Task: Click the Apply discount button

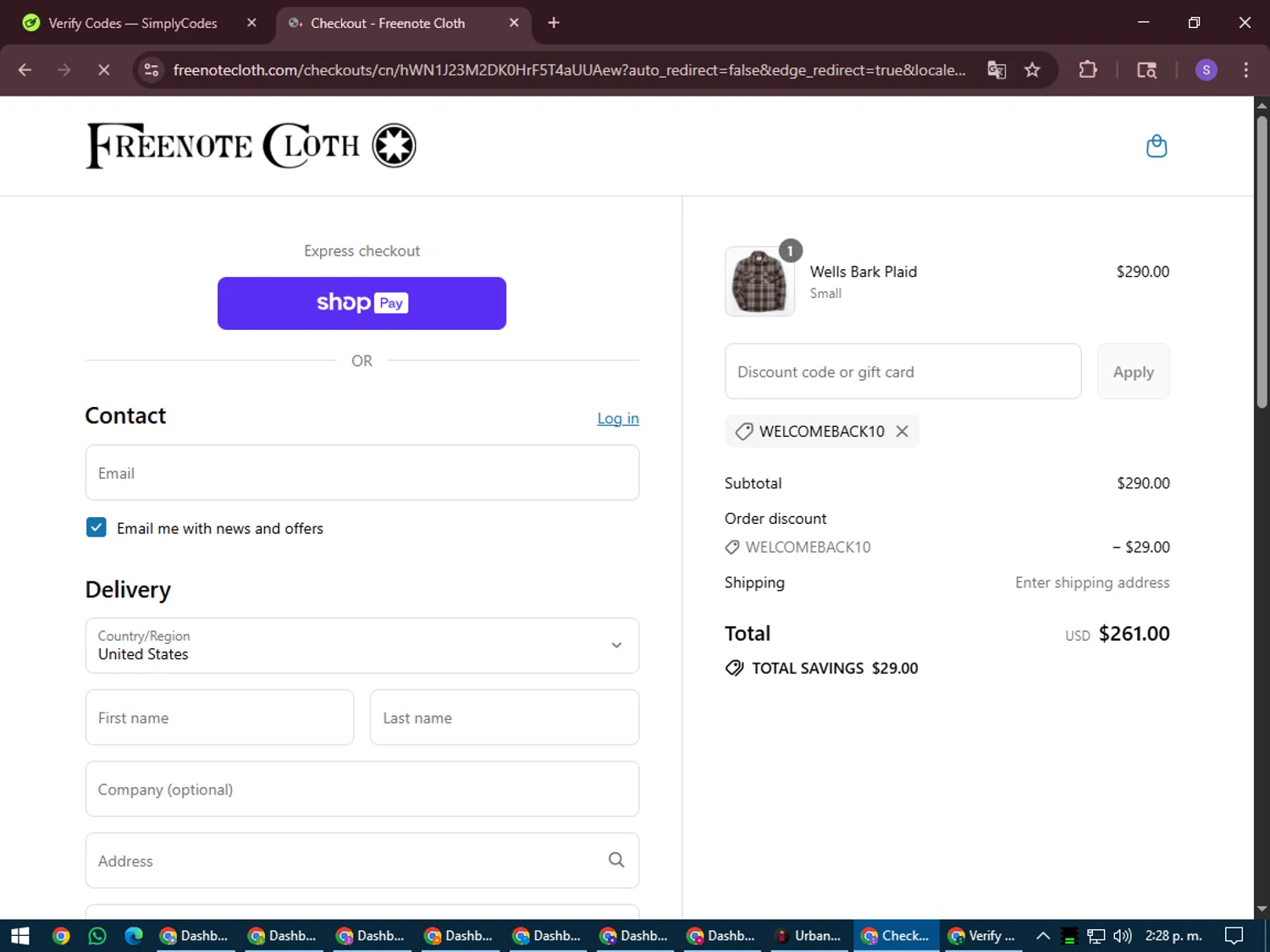Action: tap(1133, 371)
